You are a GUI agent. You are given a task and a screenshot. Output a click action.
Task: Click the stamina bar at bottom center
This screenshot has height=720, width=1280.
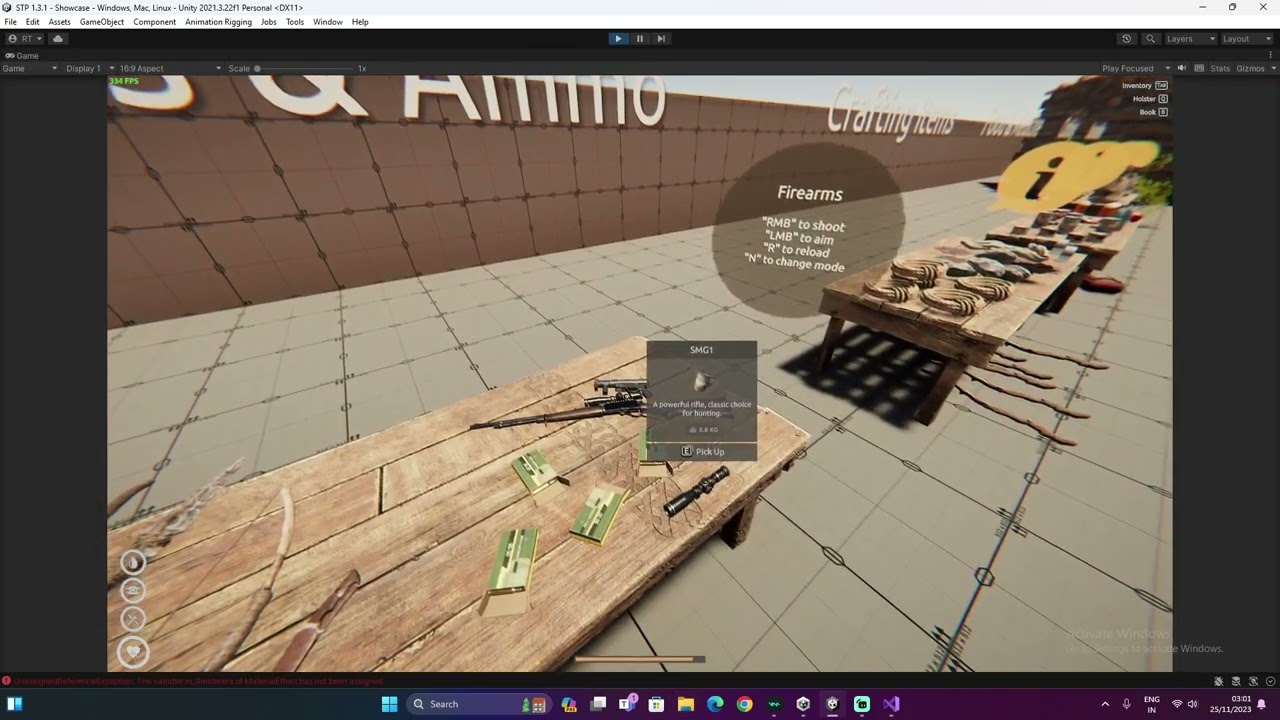pyautogui.click(x=640, y=659)
